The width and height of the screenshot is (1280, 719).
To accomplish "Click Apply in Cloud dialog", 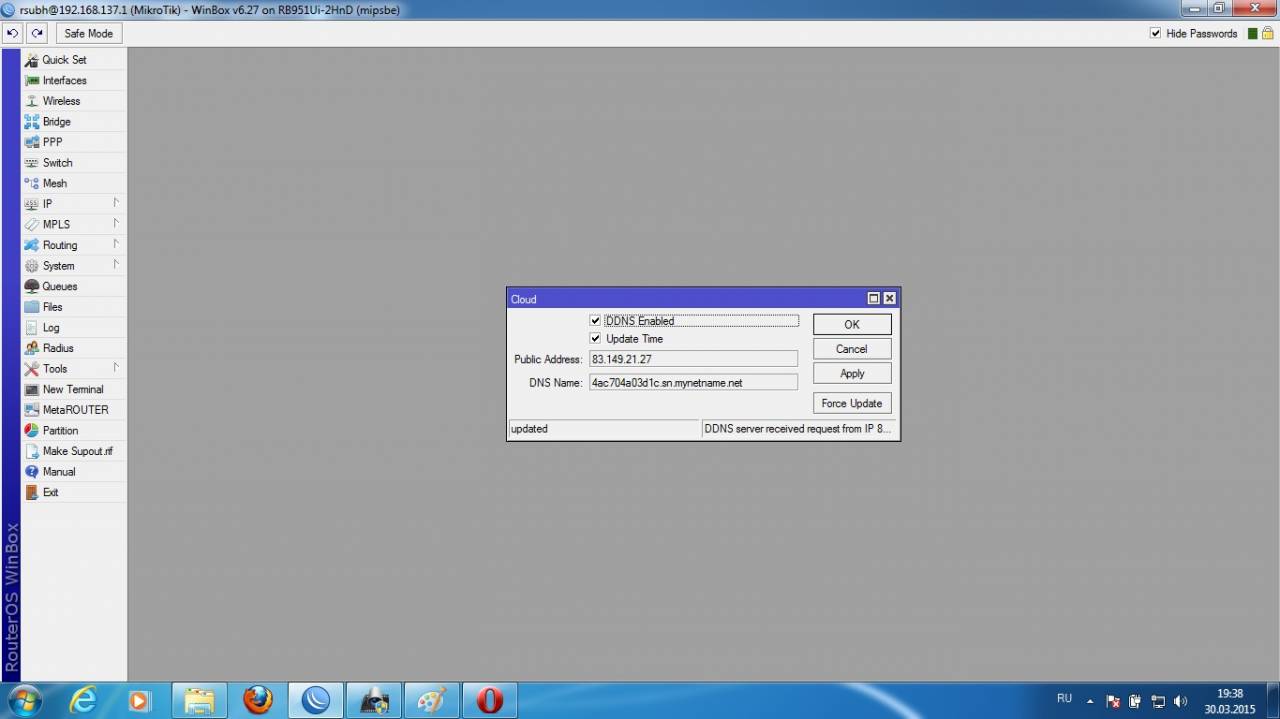I will 852,373.
